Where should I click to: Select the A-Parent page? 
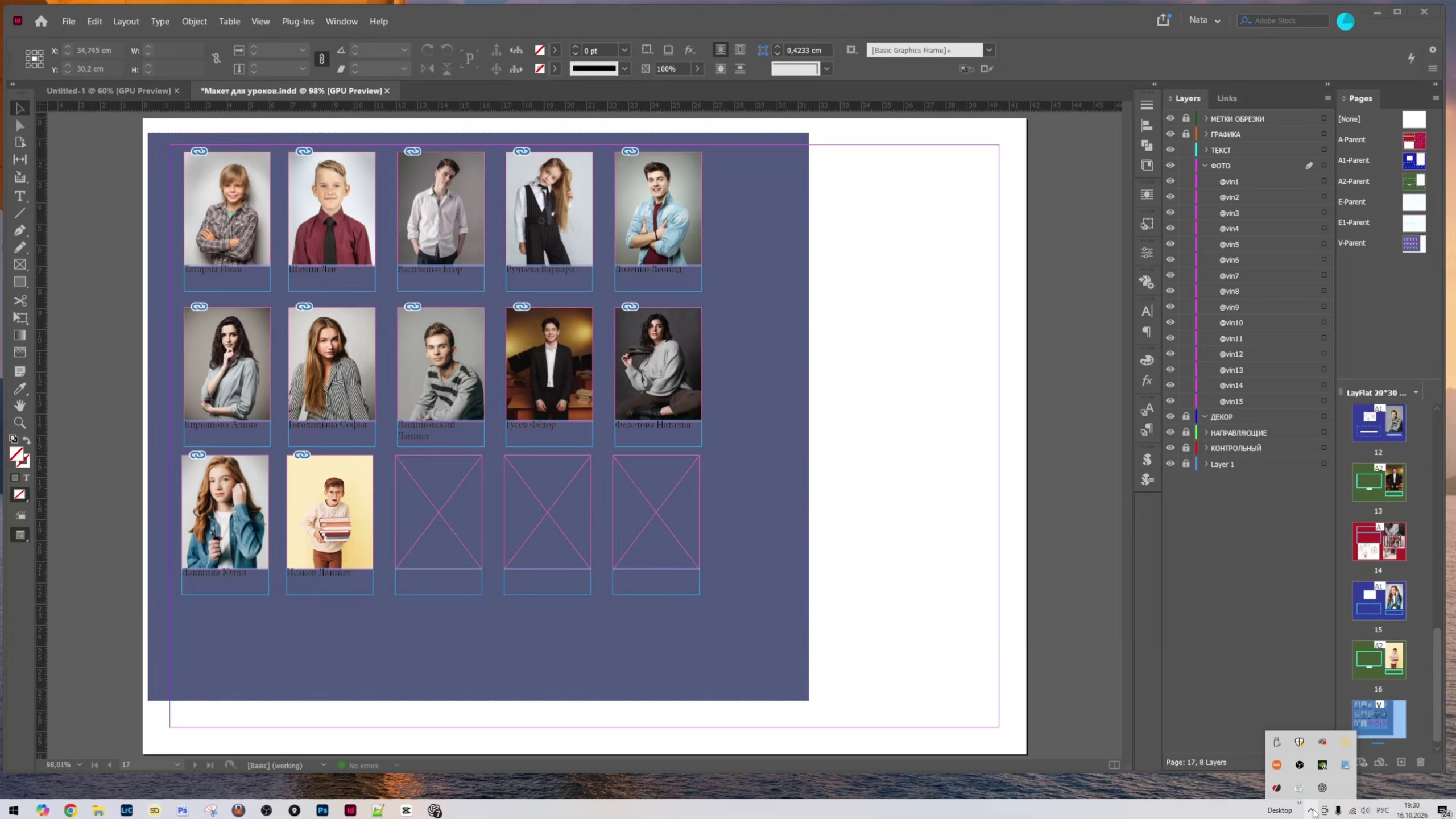coord(1381,140)
